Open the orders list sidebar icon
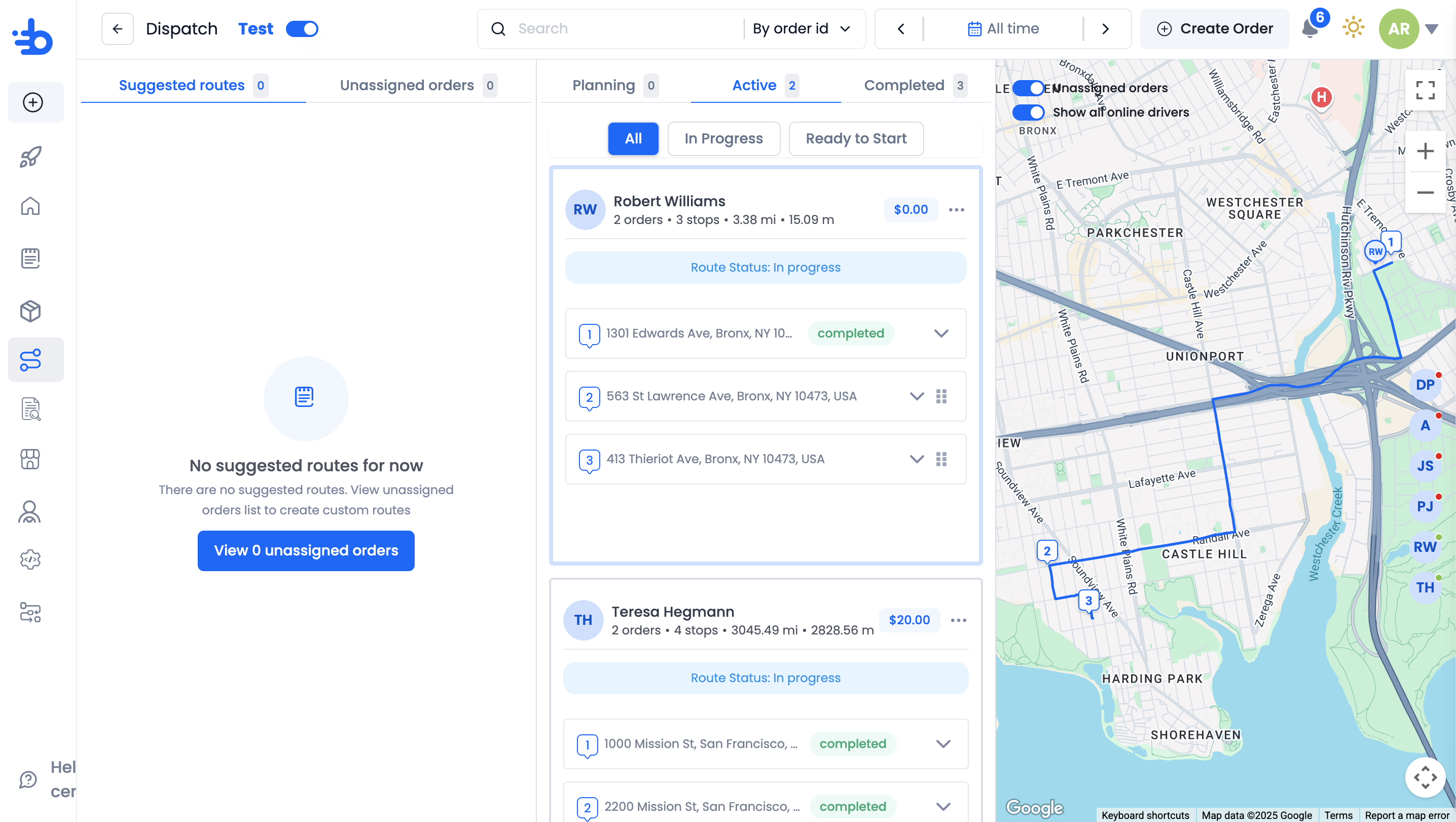 coord(30,258)
